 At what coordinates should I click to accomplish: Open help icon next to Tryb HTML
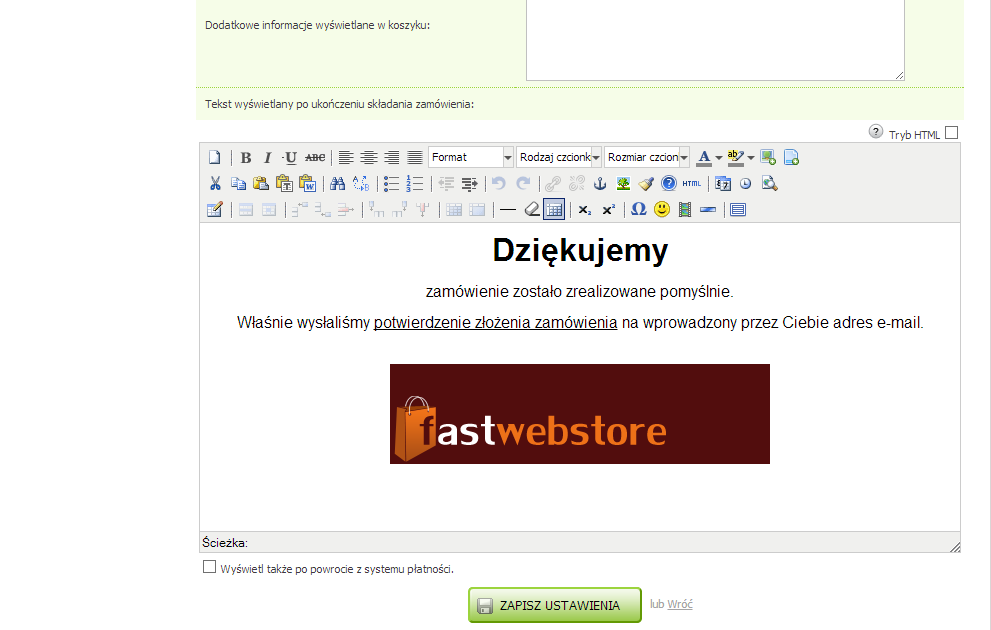coord(875,131)
